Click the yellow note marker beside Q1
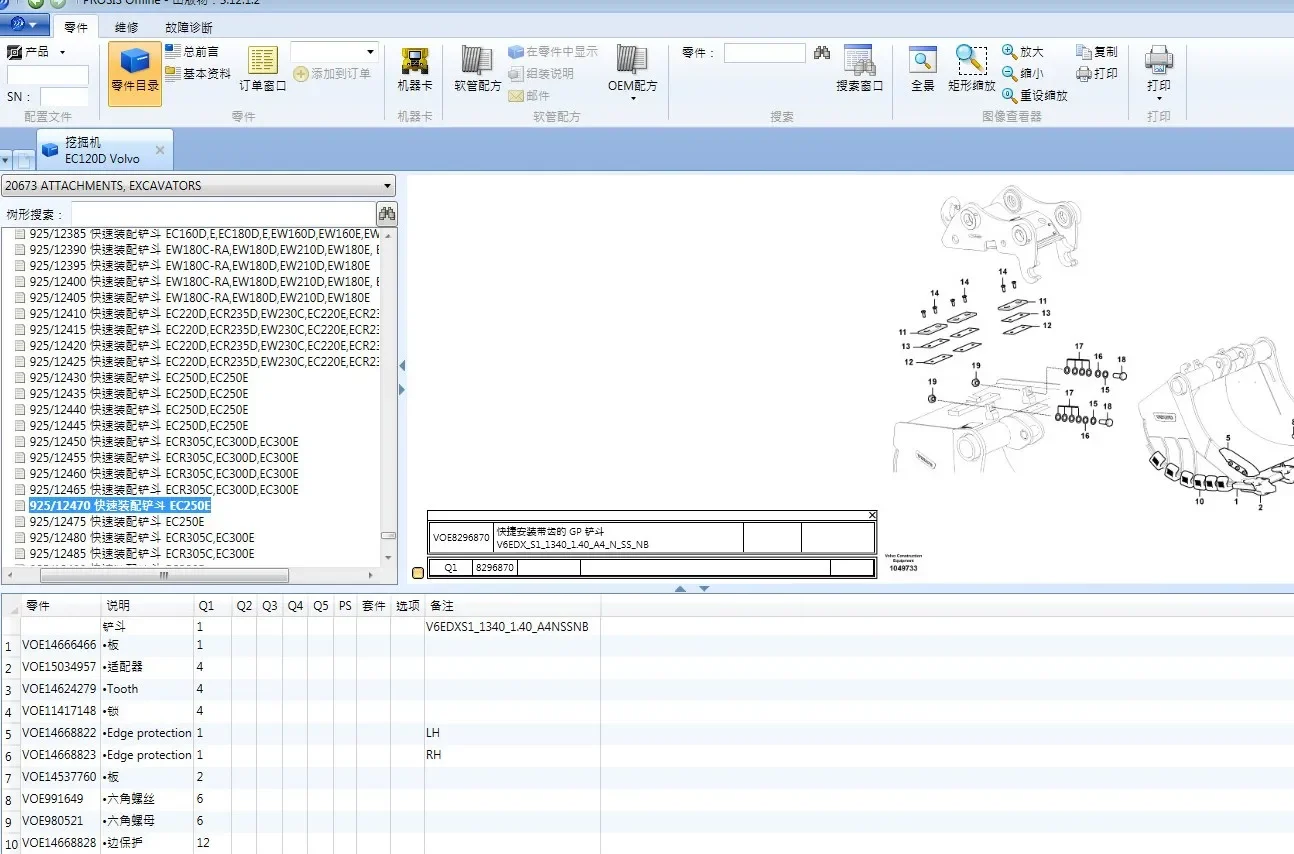Viewport: 1294px width, 854px height. [x=418, y=572]
